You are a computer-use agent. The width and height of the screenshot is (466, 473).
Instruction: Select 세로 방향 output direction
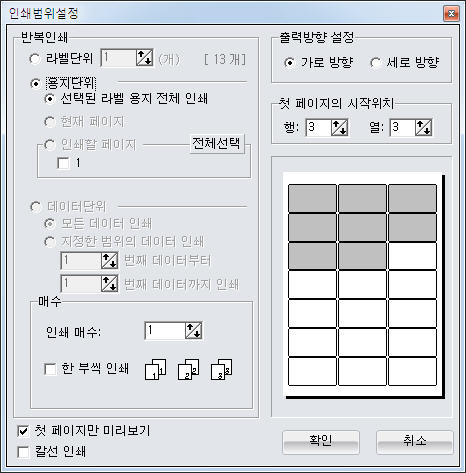pyautogui.click(x=375, y=63)
